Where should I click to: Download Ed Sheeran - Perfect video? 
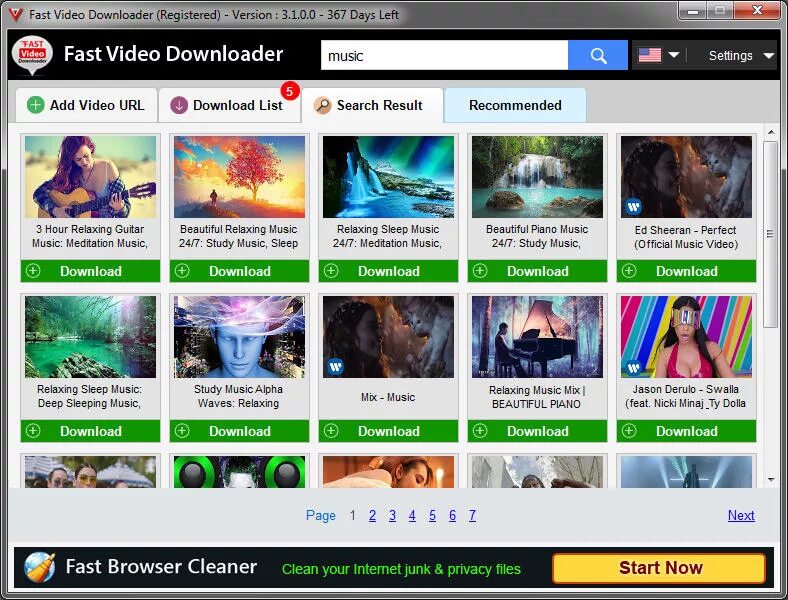pos(686,271)
